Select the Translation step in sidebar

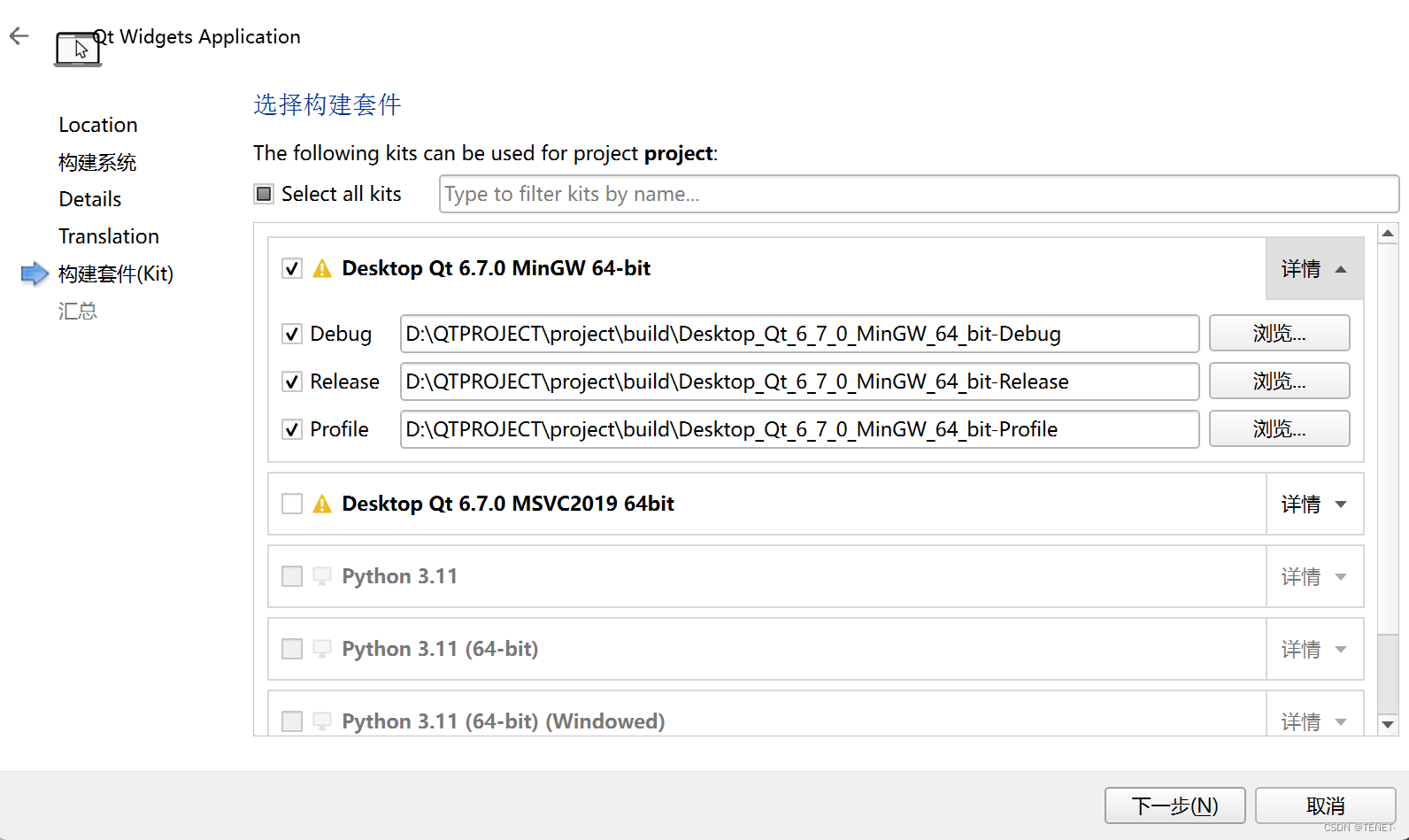pos(109,236)
